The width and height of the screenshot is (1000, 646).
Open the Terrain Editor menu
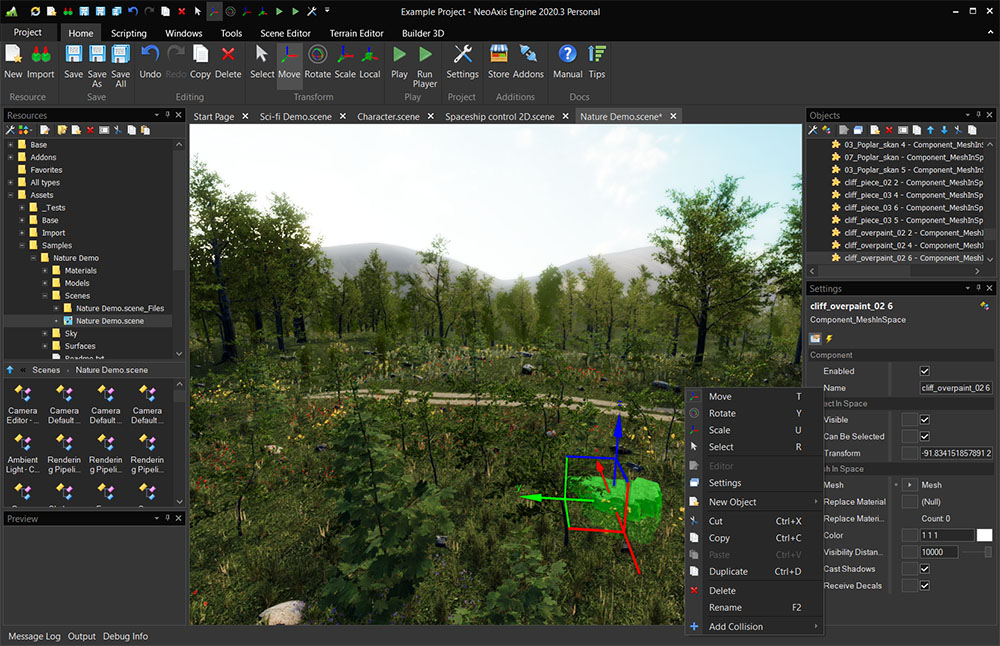pos(356,32)
